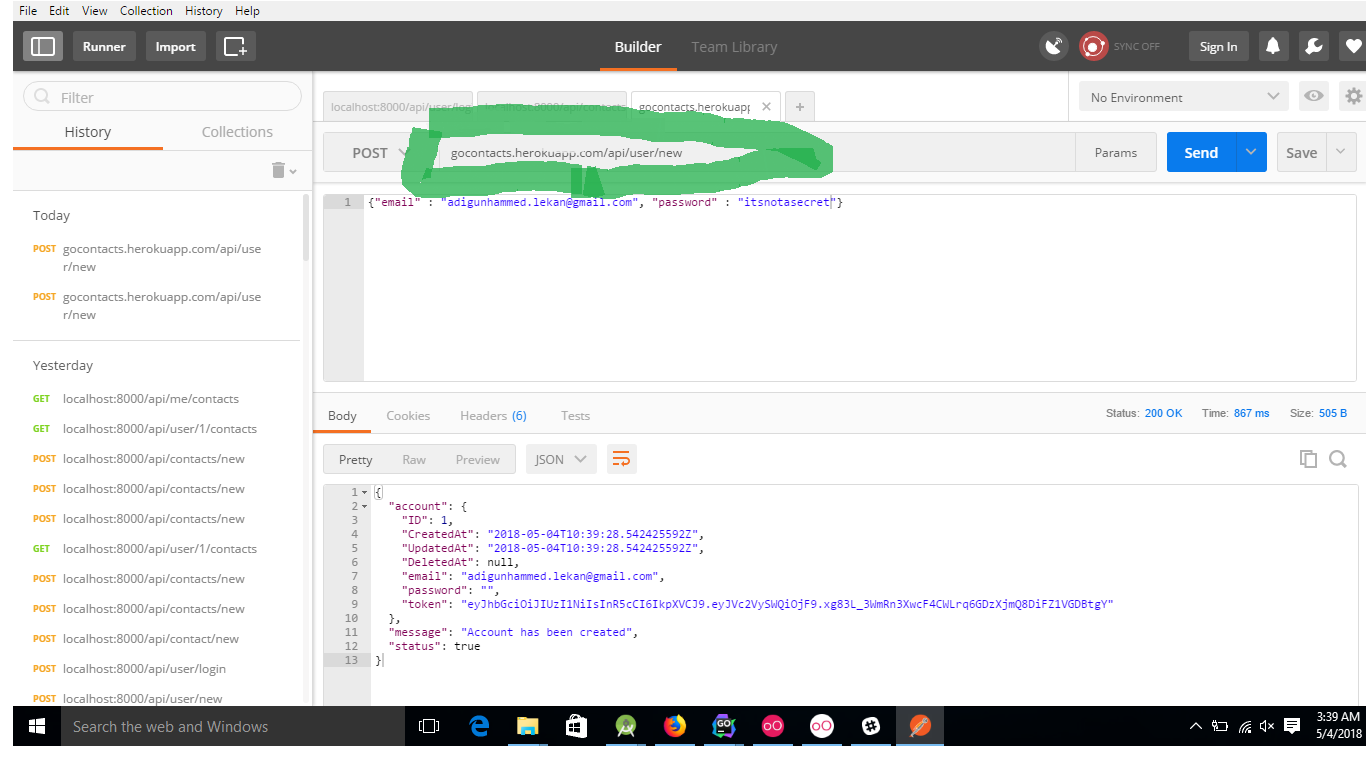Search the response body

tap(1338, 459)
